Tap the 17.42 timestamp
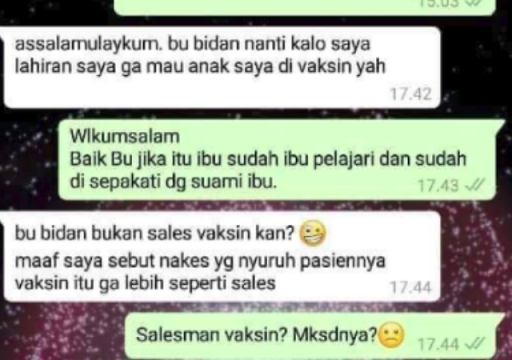This screenshot has height=360, width=512. (411, 94)
